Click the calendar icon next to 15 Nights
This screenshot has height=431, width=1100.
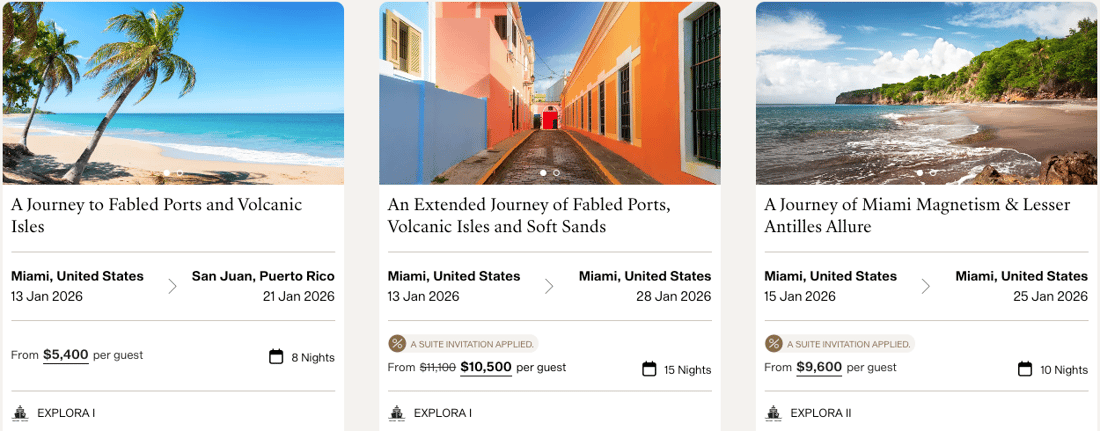tap(649, 369)
